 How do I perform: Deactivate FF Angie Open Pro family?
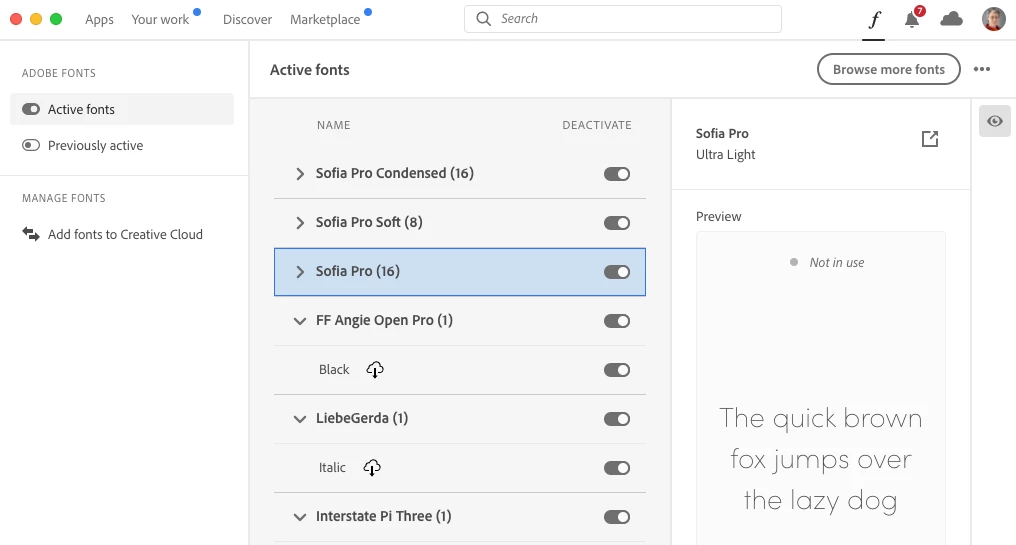[617, 321]
